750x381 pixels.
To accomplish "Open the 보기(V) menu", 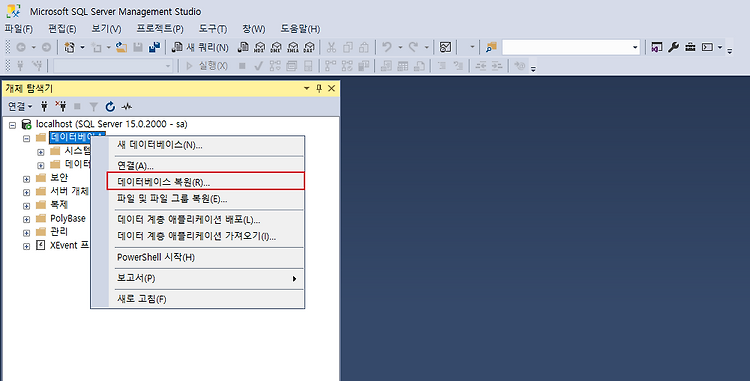I will pyautogui.click(x=106, y=29).
